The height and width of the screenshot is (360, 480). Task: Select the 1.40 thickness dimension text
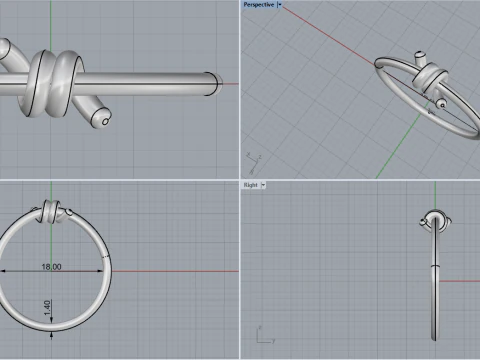[47, 308]
